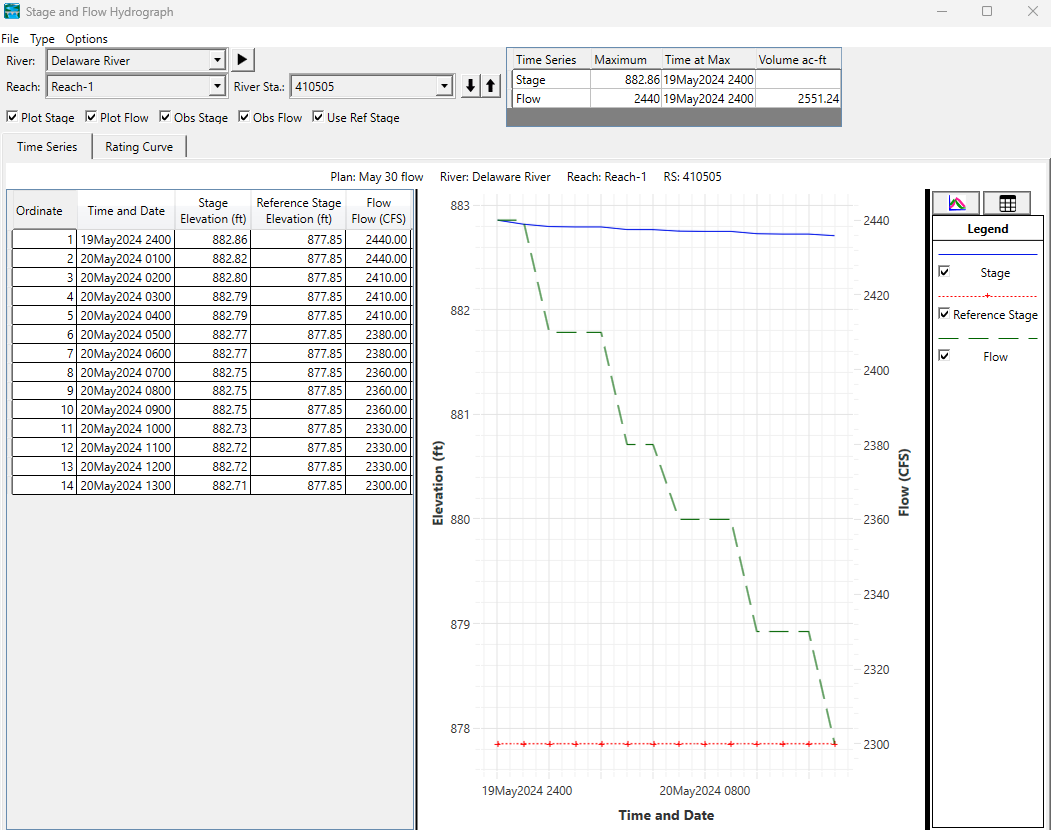The image size is (1051, 830).
Task: Click the green dashed Flow line sample in the legend
Action: point(987,339)
